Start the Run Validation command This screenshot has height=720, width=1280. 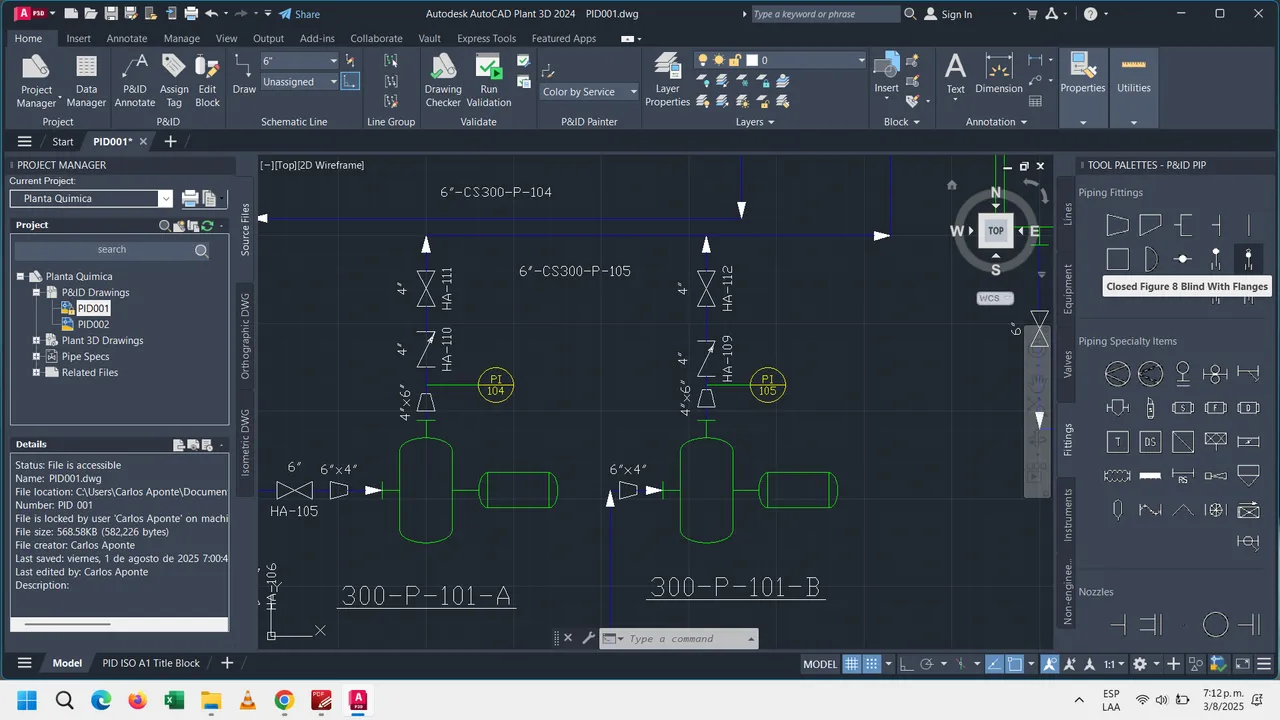tap(488, 80)
